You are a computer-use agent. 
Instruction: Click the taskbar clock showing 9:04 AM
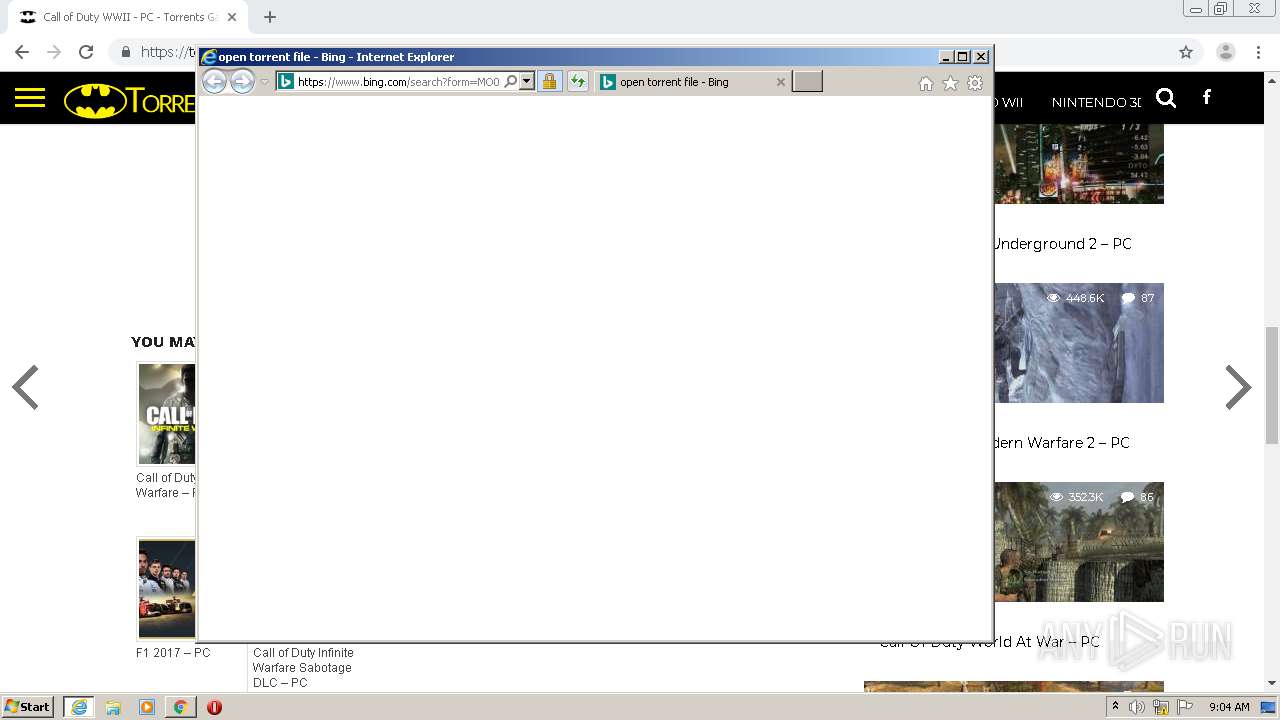tap(1229, 707)
